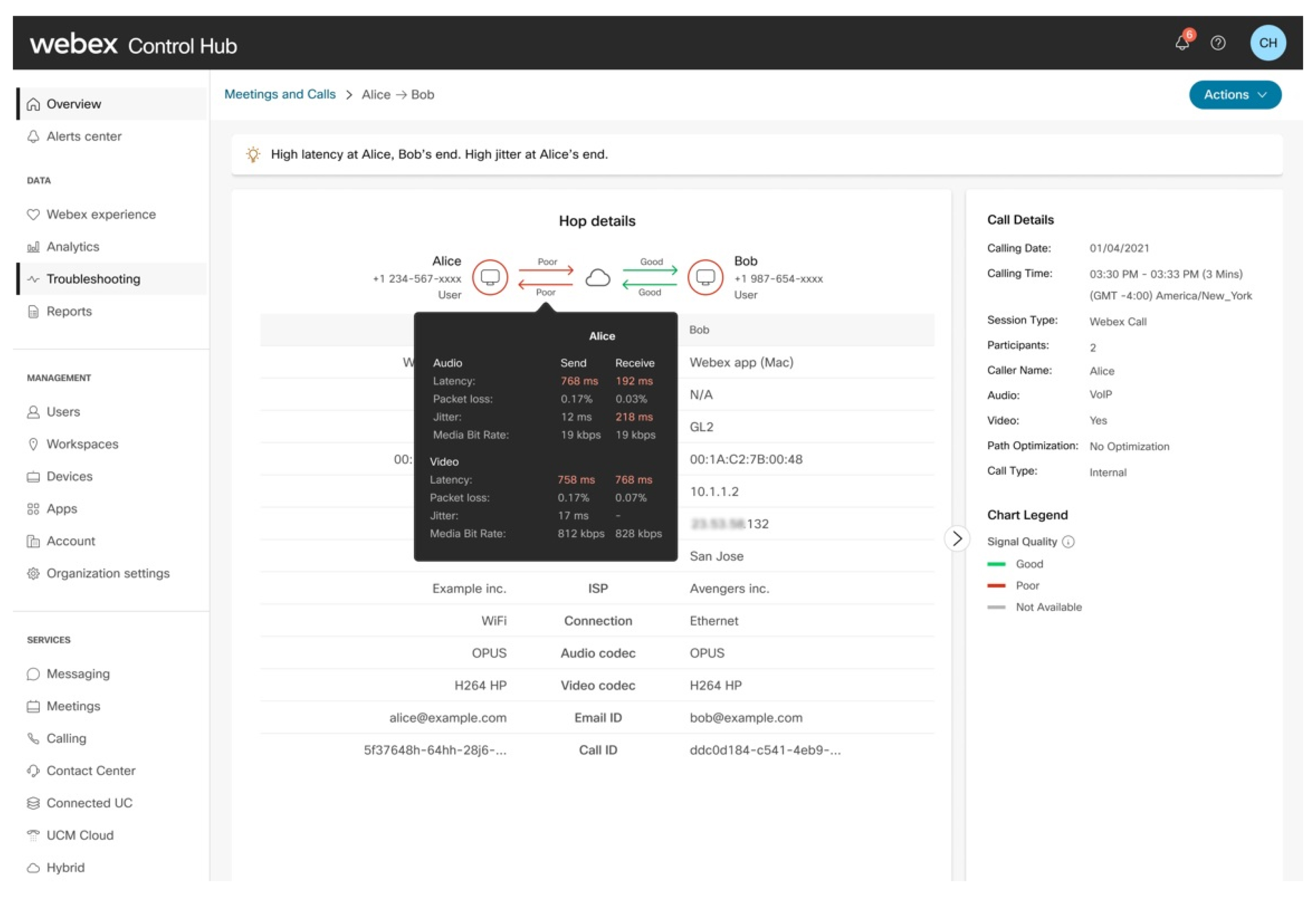Click the Signal Quality info icon
1316x897 pixels.
tap(1068, 542)
